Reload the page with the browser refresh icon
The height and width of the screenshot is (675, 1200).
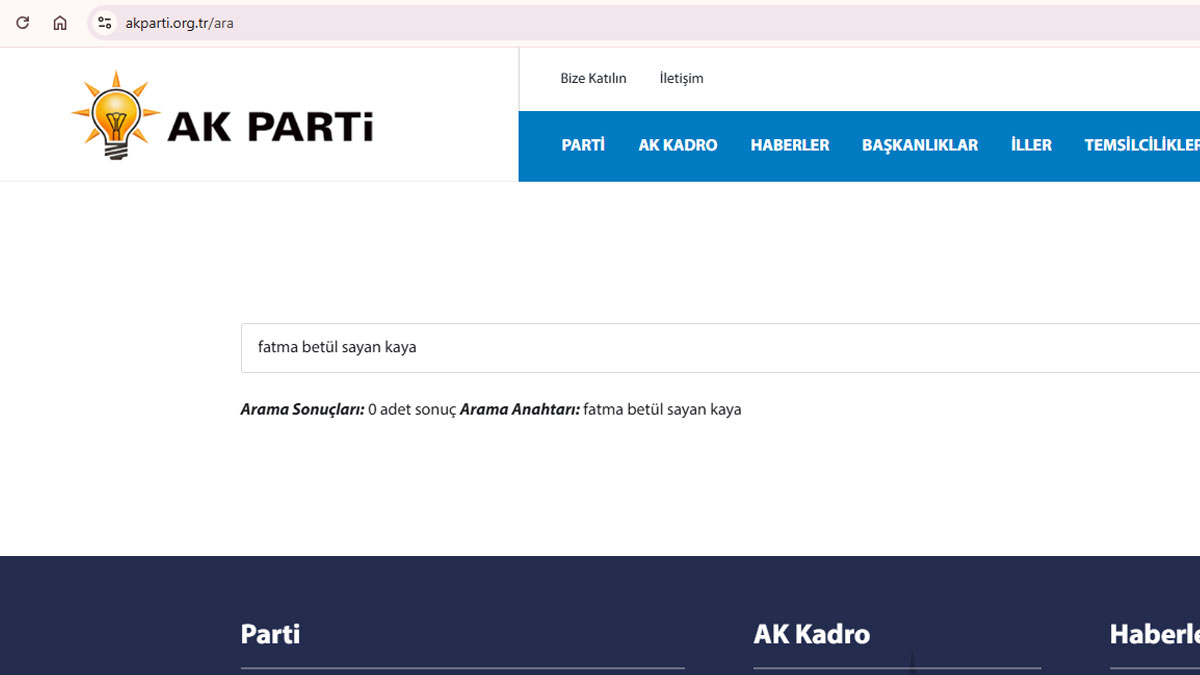tap(22, 23)
